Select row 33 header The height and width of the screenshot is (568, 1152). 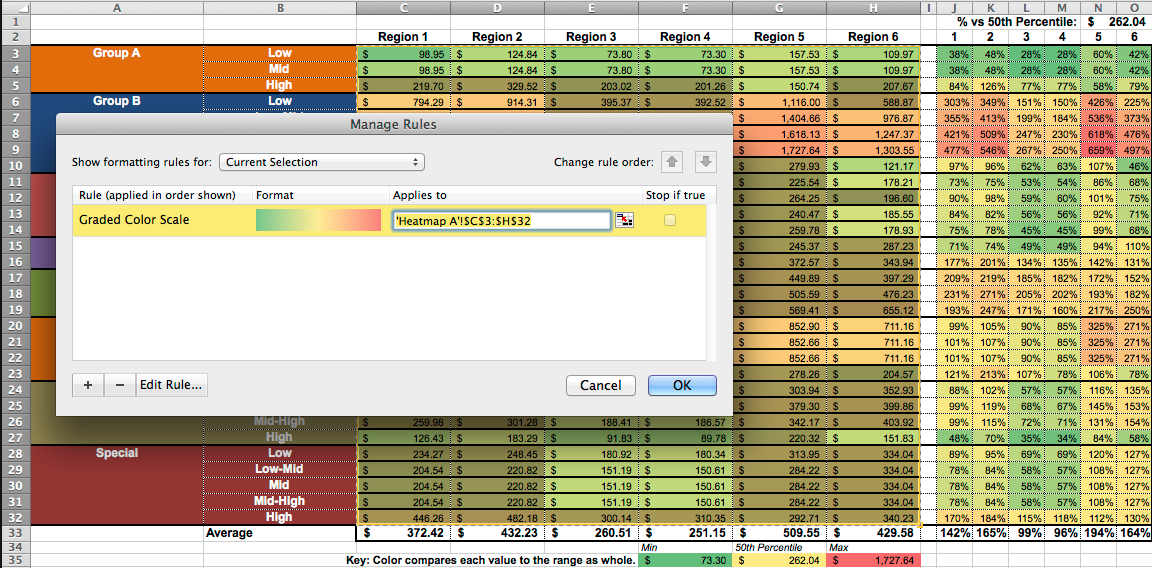point(15,533)
